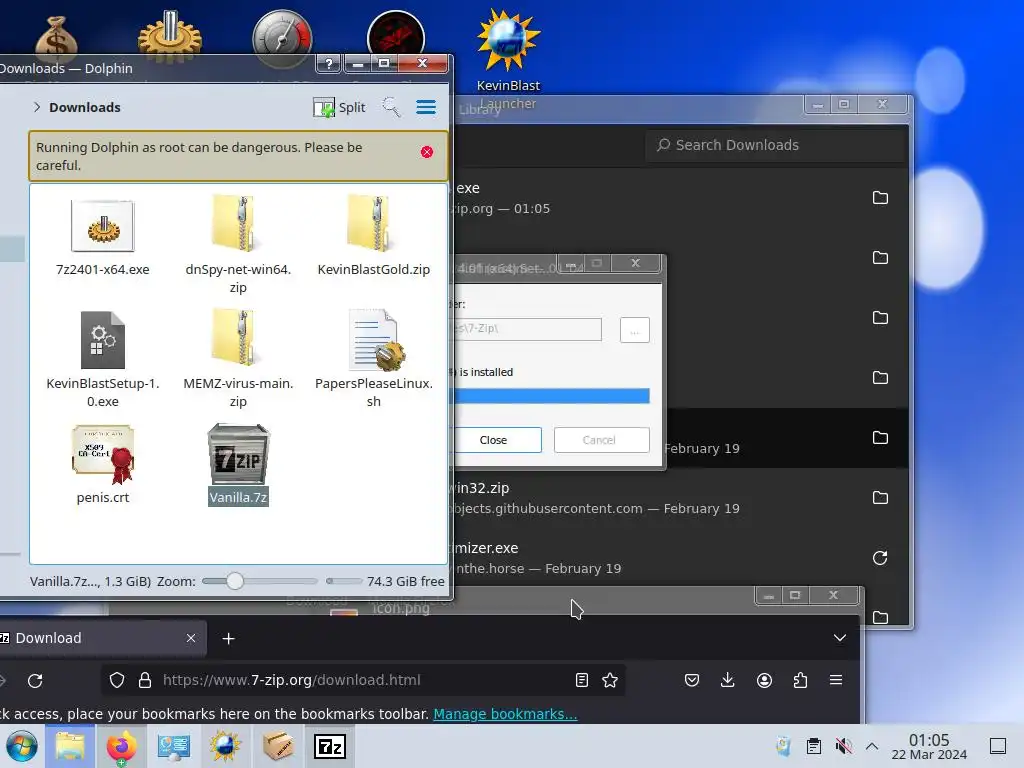Click the 7z taskbar icon
The width and height of the screenshot is (1024, 768).
[330, 746]
